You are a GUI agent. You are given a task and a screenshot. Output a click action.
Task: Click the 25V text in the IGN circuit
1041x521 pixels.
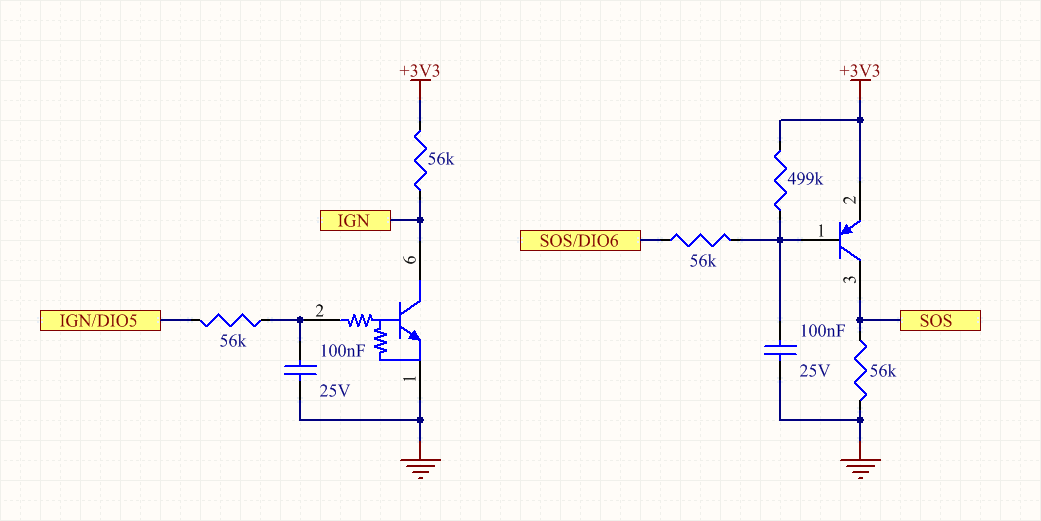click(335, 390)
